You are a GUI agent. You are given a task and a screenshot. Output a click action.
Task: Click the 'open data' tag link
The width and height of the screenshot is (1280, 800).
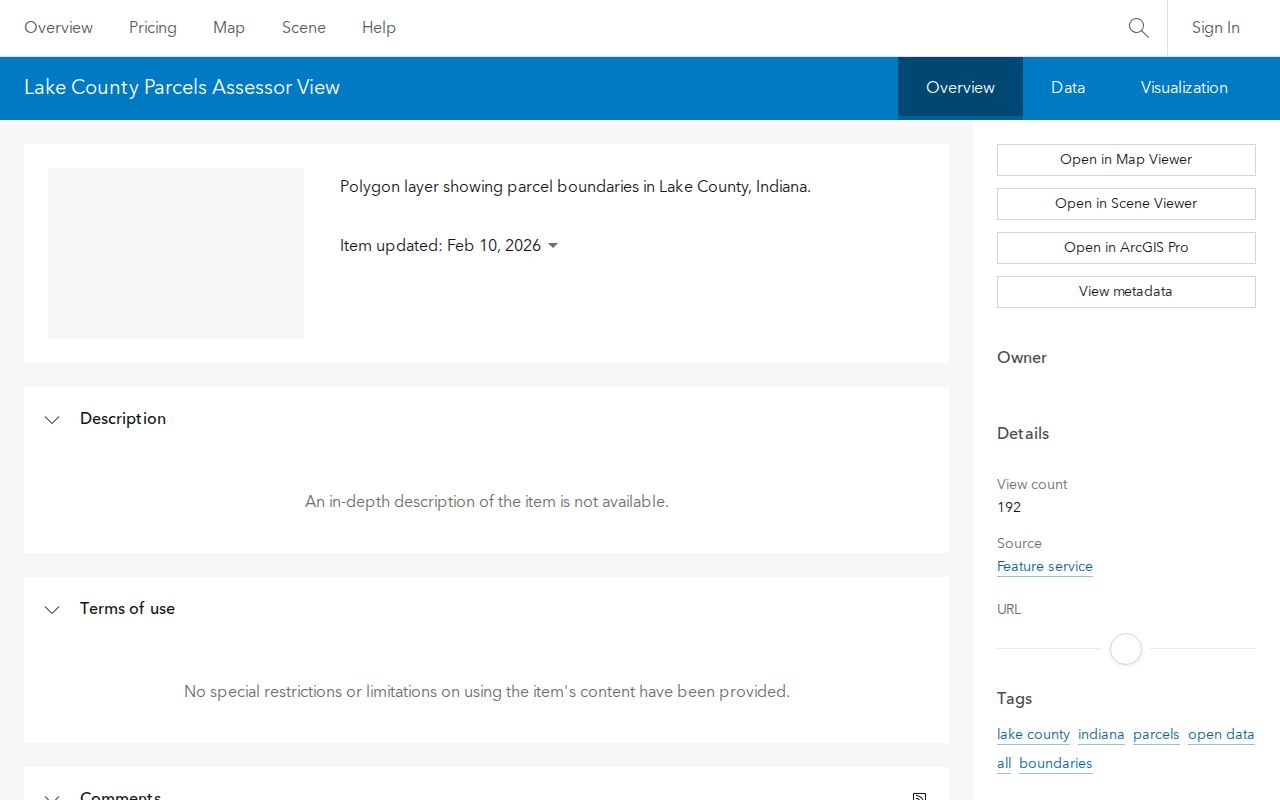coord(1221,735)
